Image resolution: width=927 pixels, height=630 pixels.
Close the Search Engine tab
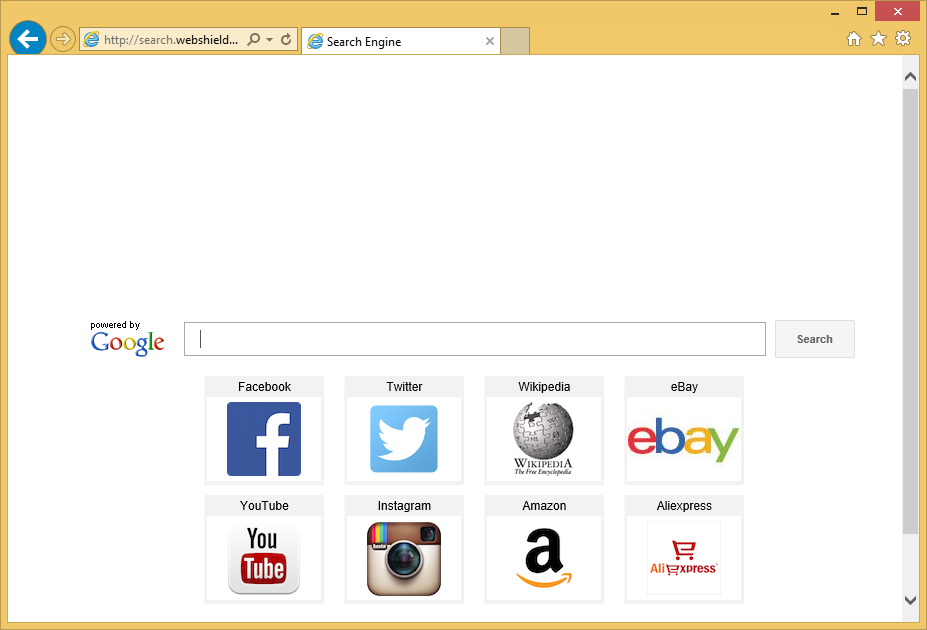(490, 41)
